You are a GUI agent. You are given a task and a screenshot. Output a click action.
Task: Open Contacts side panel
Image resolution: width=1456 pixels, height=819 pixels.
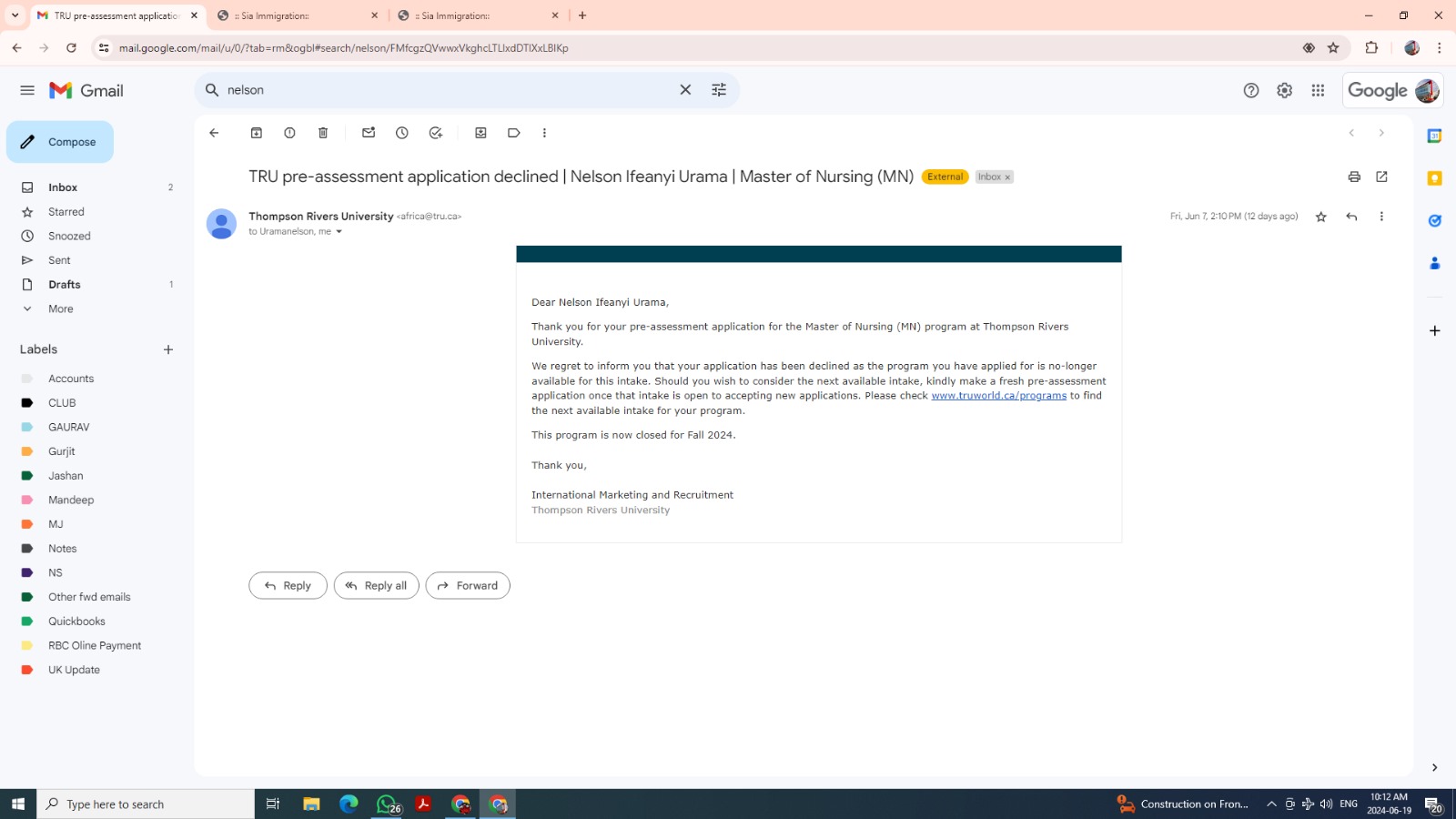pos(1434,263)
